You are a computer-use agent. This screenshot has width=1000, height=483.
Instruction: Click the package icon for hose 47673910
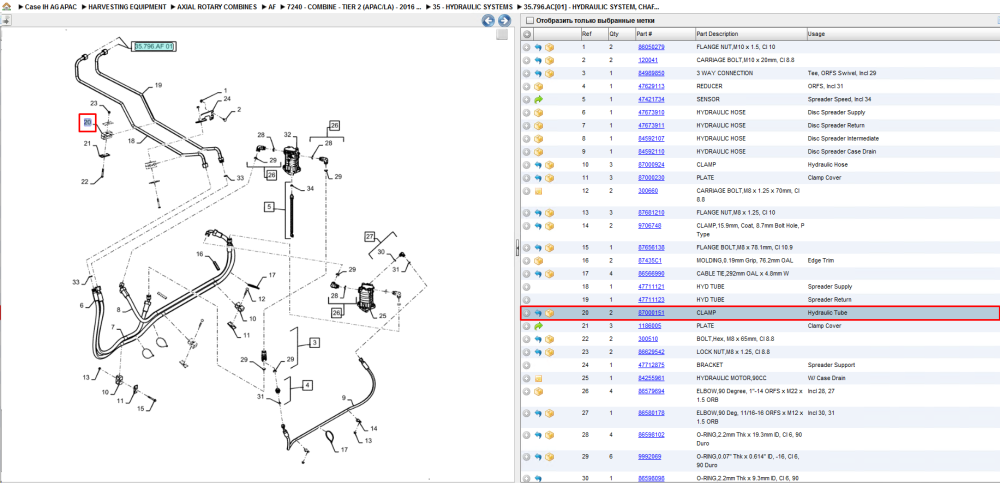pos(538,112)
